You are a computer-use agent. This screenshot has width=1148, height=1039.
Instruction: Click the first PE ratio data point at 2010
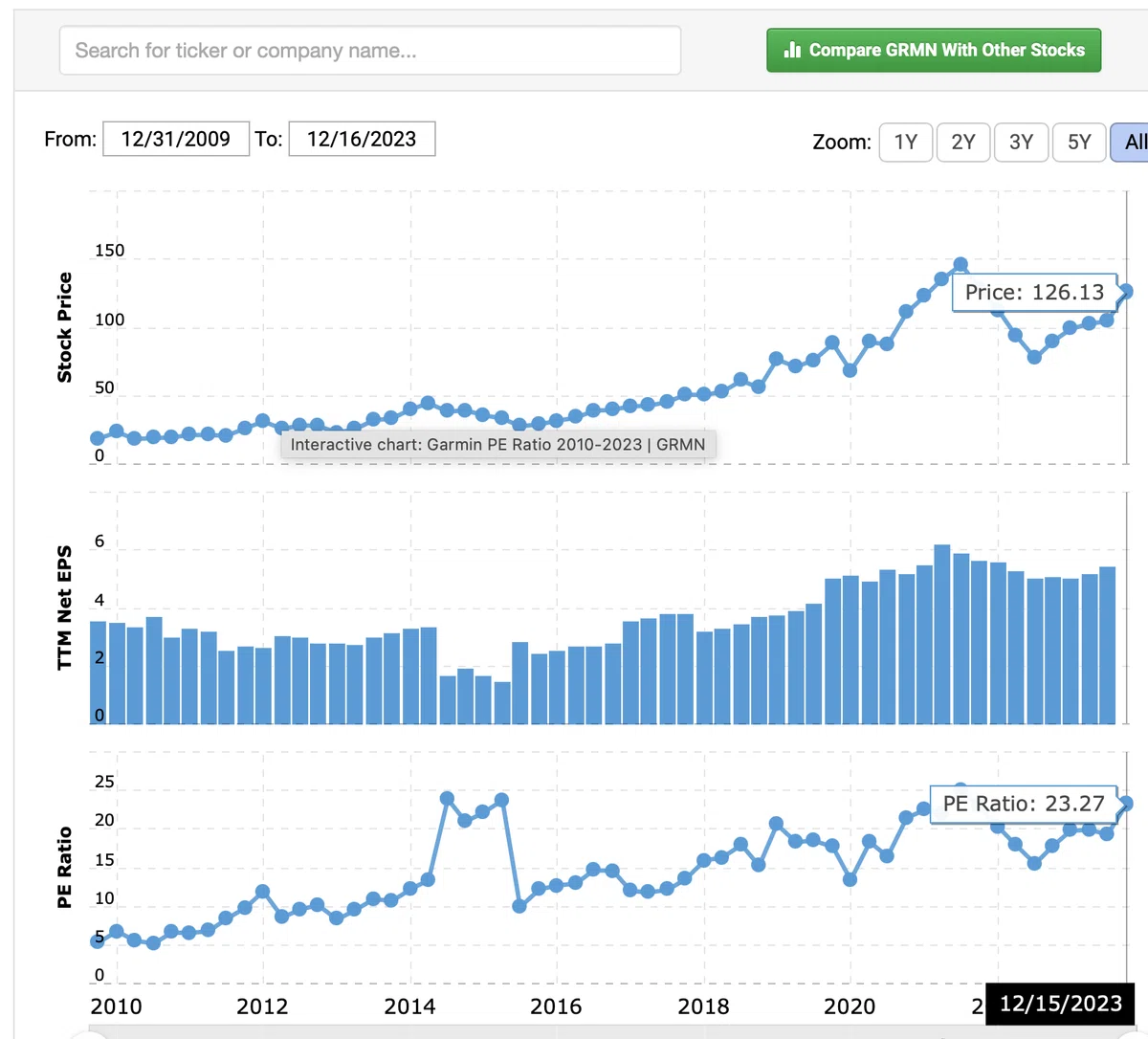pyautogui.click(x=98, y=940)
